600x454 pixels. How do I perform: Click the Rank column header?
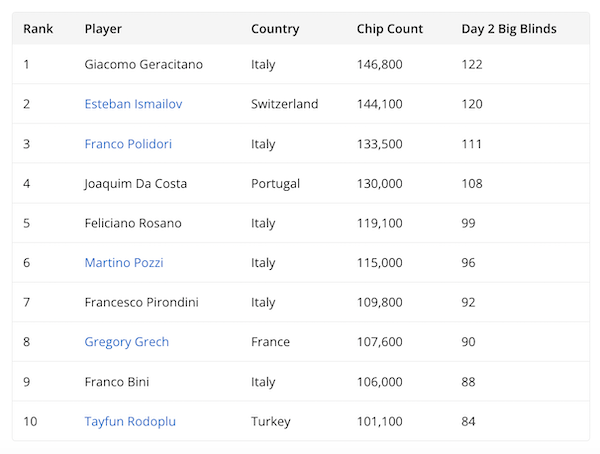point(38,29)
